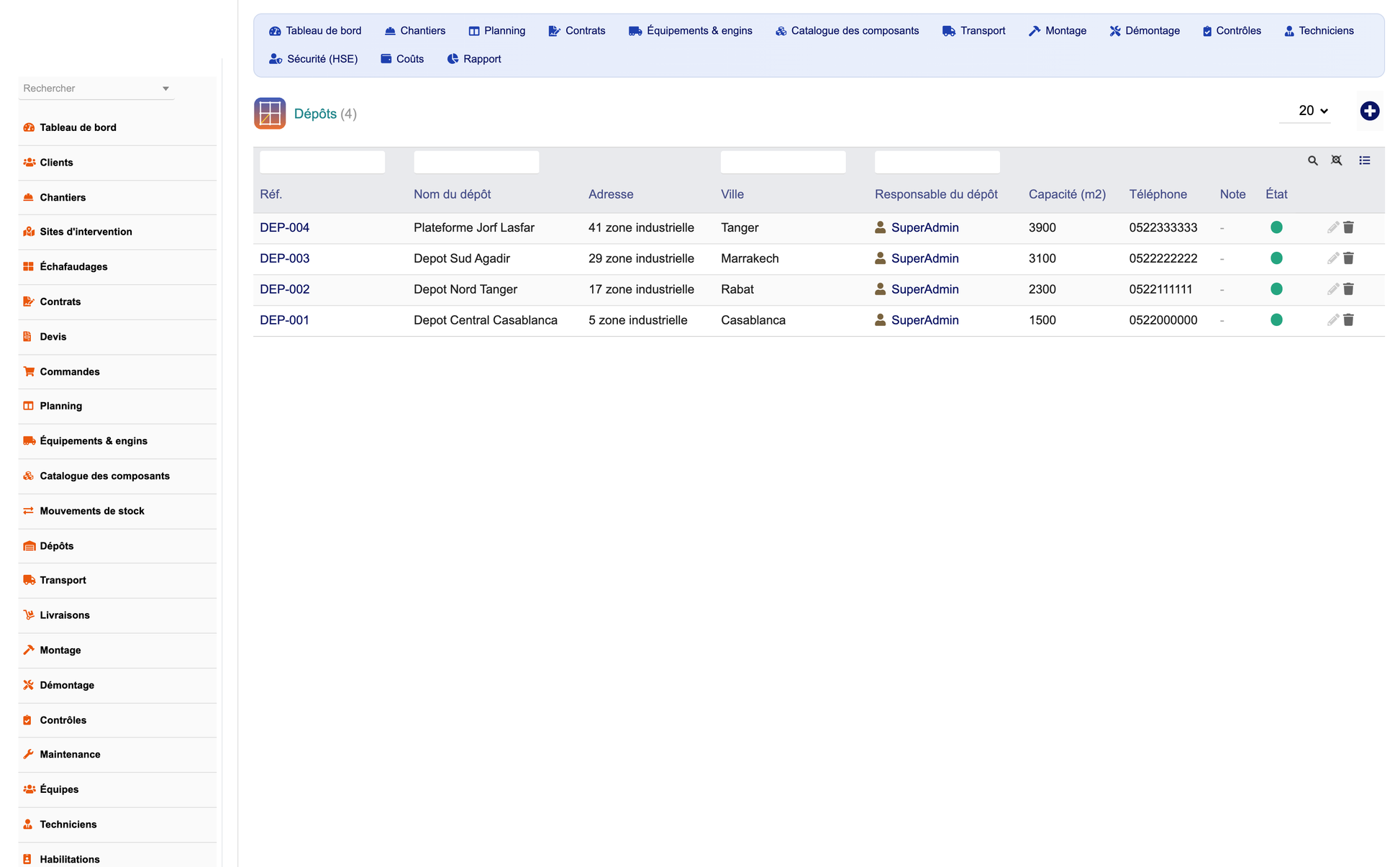1400x867 pixels.
Task: Open the DEP-004 reference link
Action: [x=284, y=227]
